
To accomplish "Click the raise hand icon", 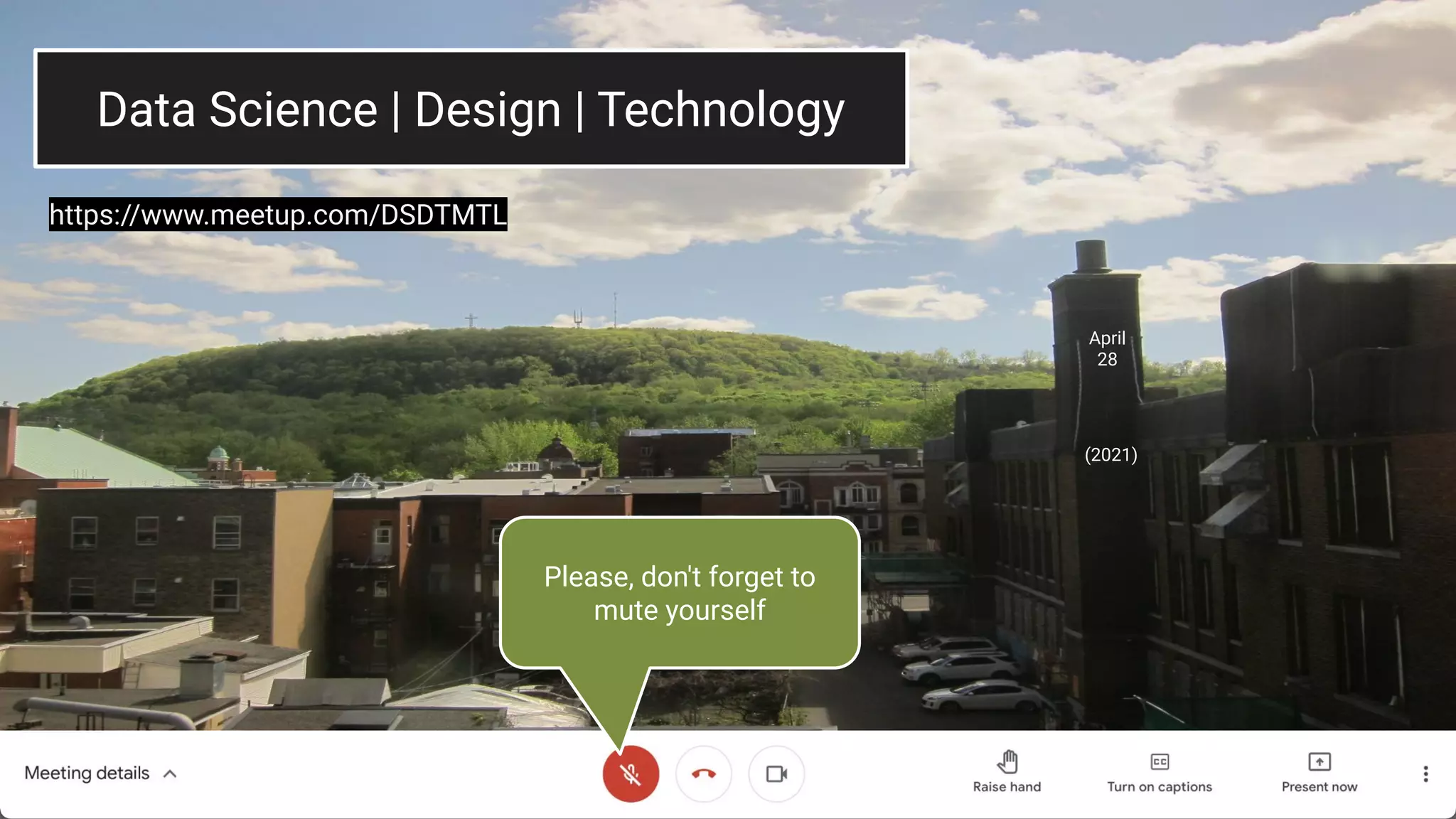I will coord(1007,761).
